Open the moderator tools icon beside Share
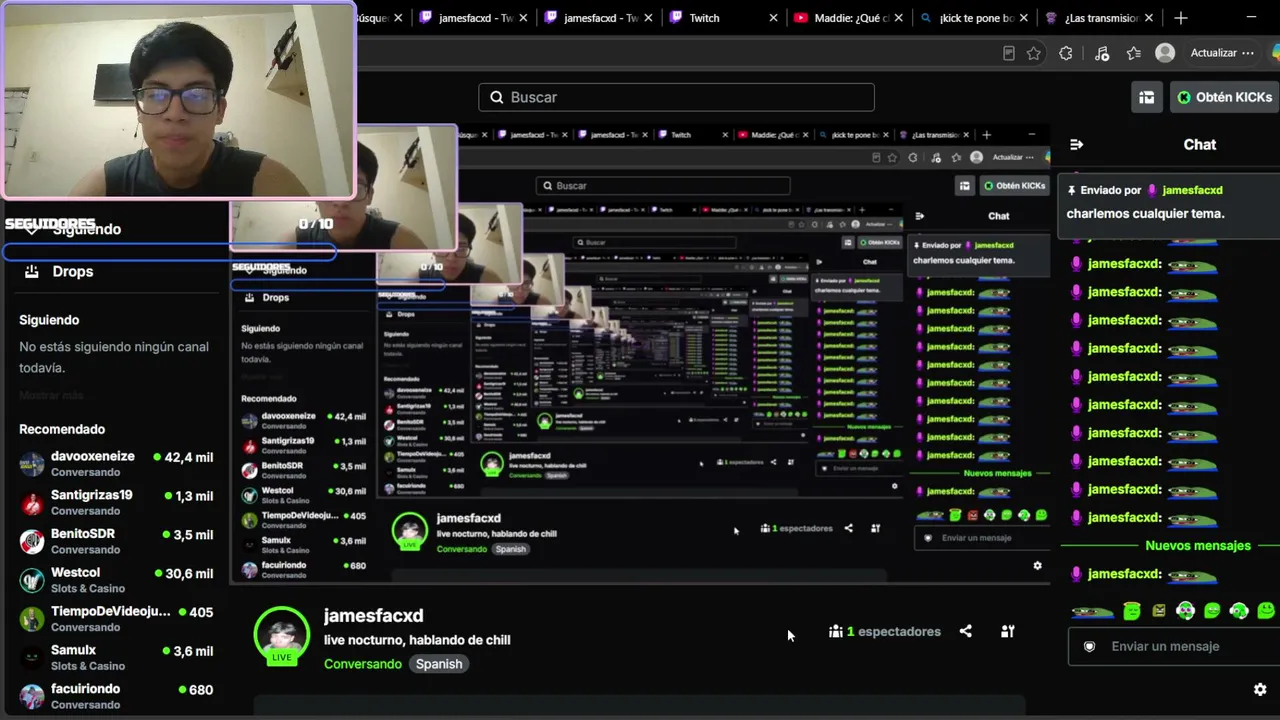The height and width of the screenshot is (720, 1280). click(1008, 631)
